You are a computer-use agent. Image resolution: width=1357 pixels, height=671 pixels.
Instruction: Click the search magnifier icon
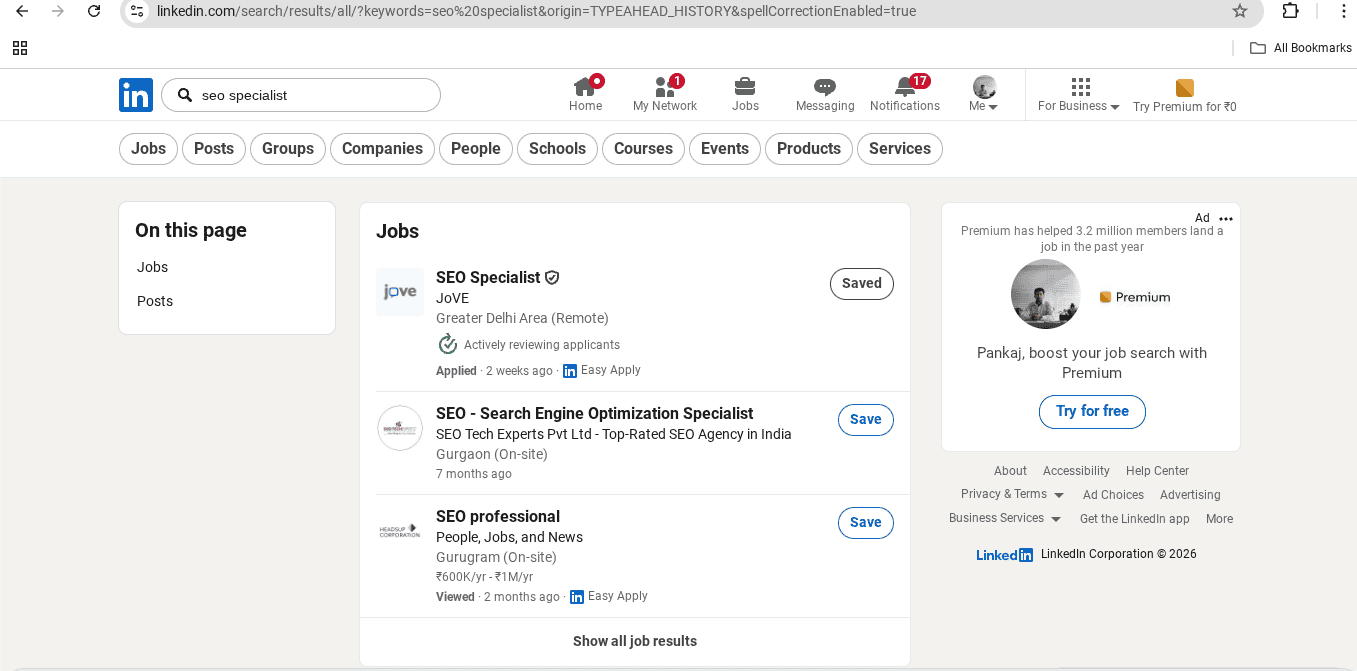point(184,95)
